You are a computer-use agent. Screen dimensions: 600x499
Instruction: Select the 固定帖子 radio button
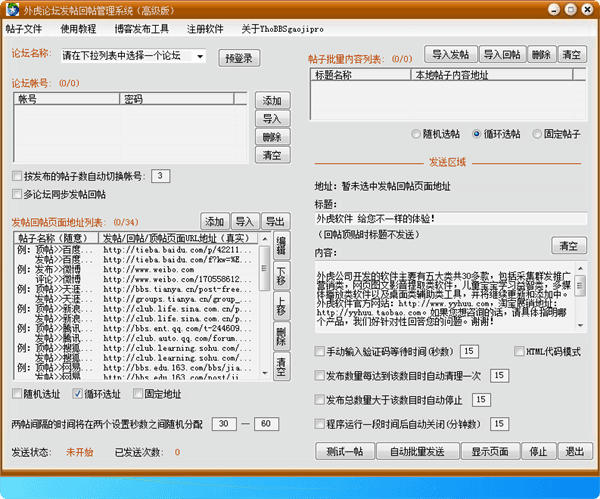537,134
